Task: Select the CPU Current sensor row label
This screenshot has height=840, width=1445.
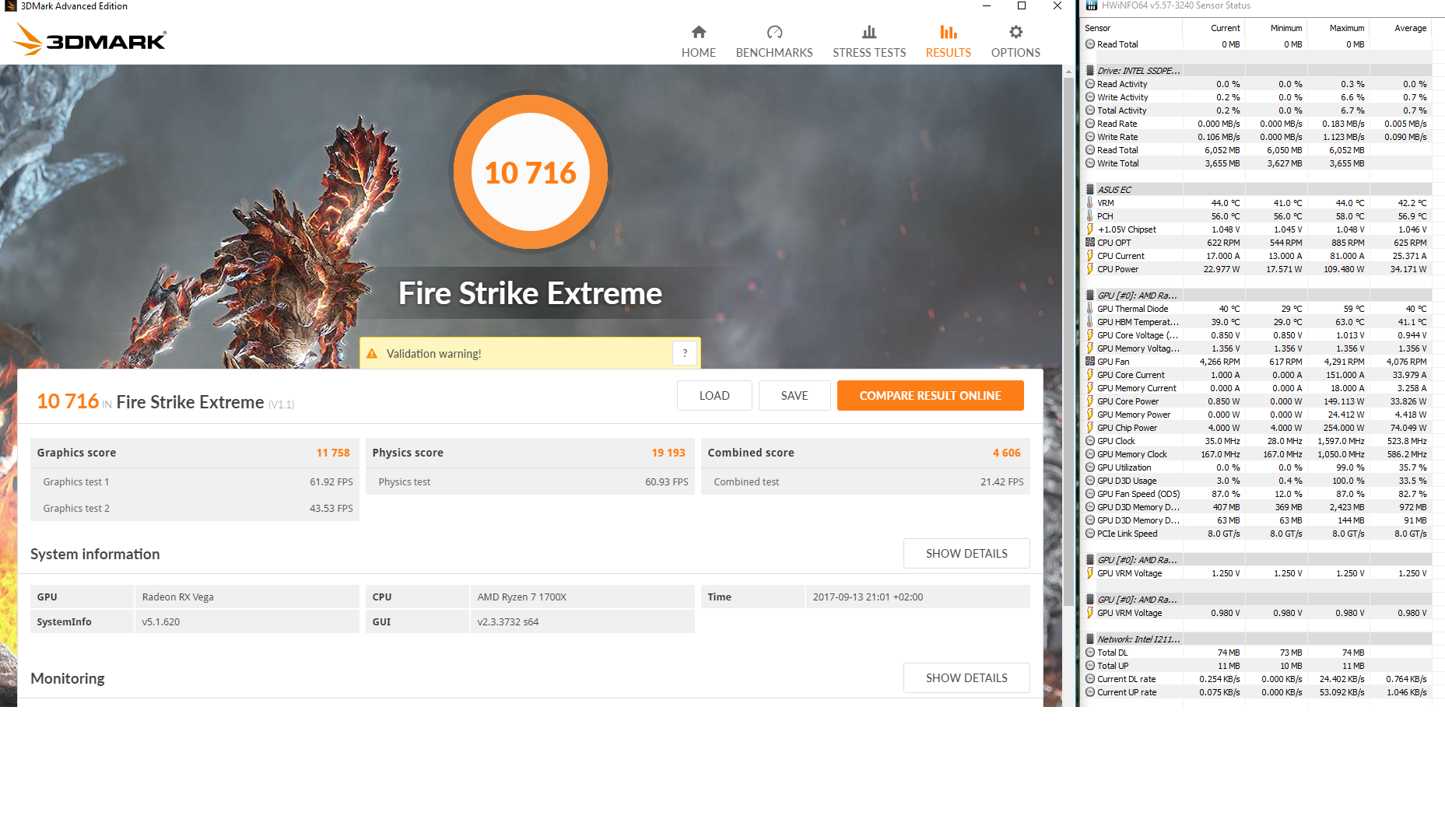Action: pyautogui.click(x=1121, y=256)
